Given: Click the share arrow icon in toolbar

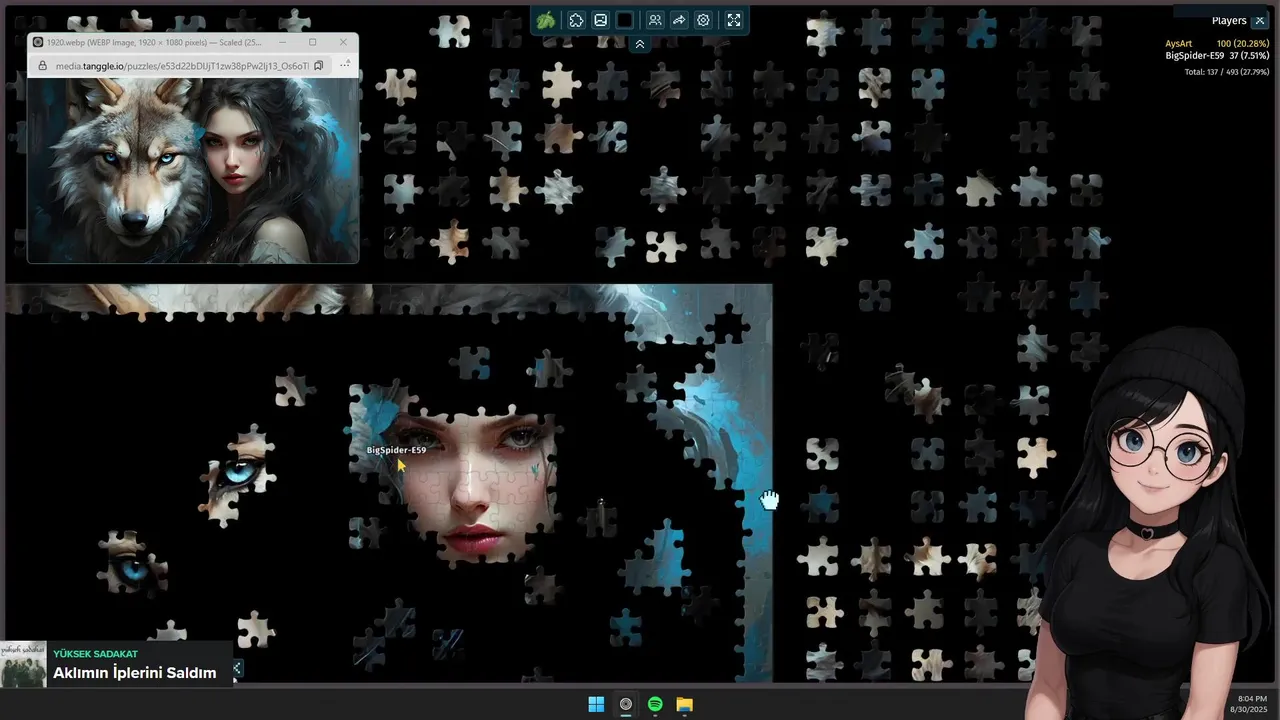Looking at the screenshot, I should click(679, 20).
